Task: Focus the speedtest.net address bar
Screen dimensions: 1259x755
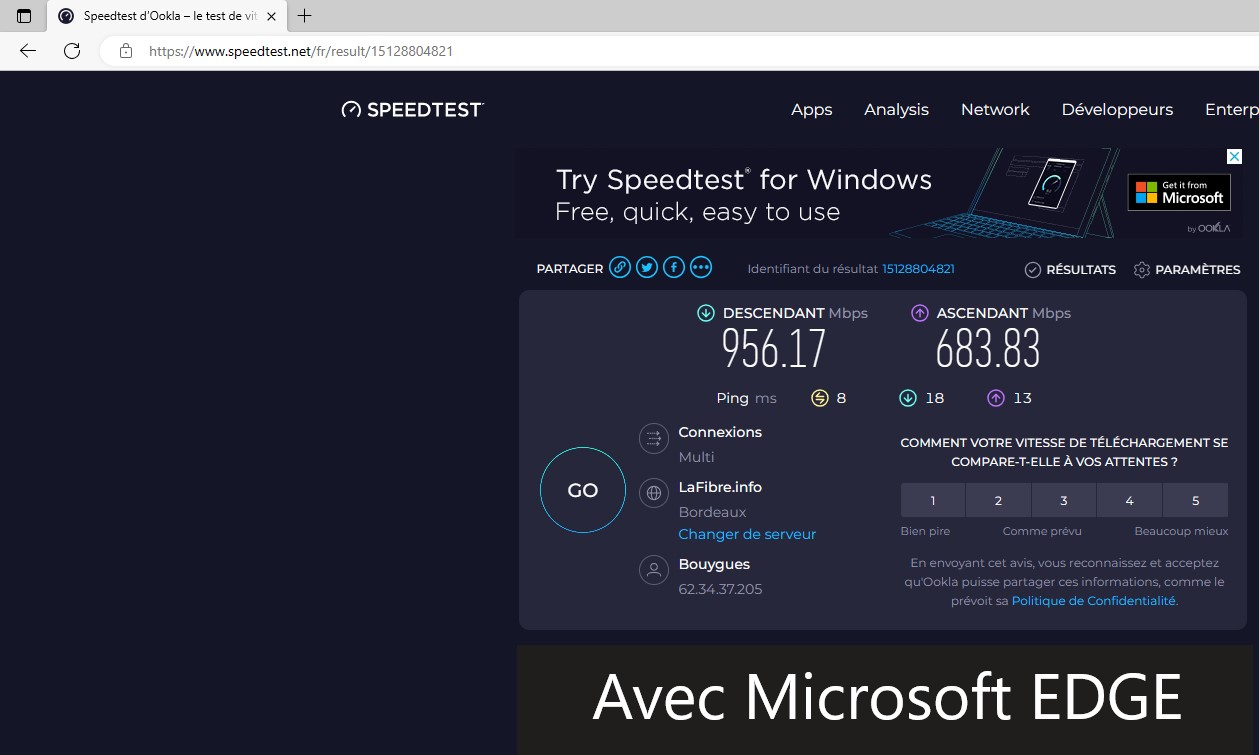Action: 680,51
